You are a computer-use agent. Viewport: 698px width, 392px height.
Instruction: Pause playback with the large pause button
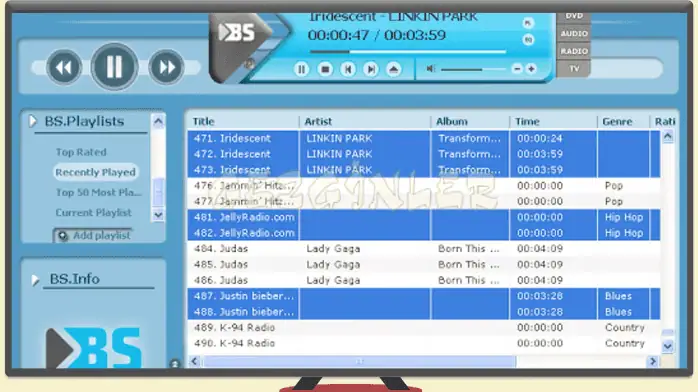point(114,67)
